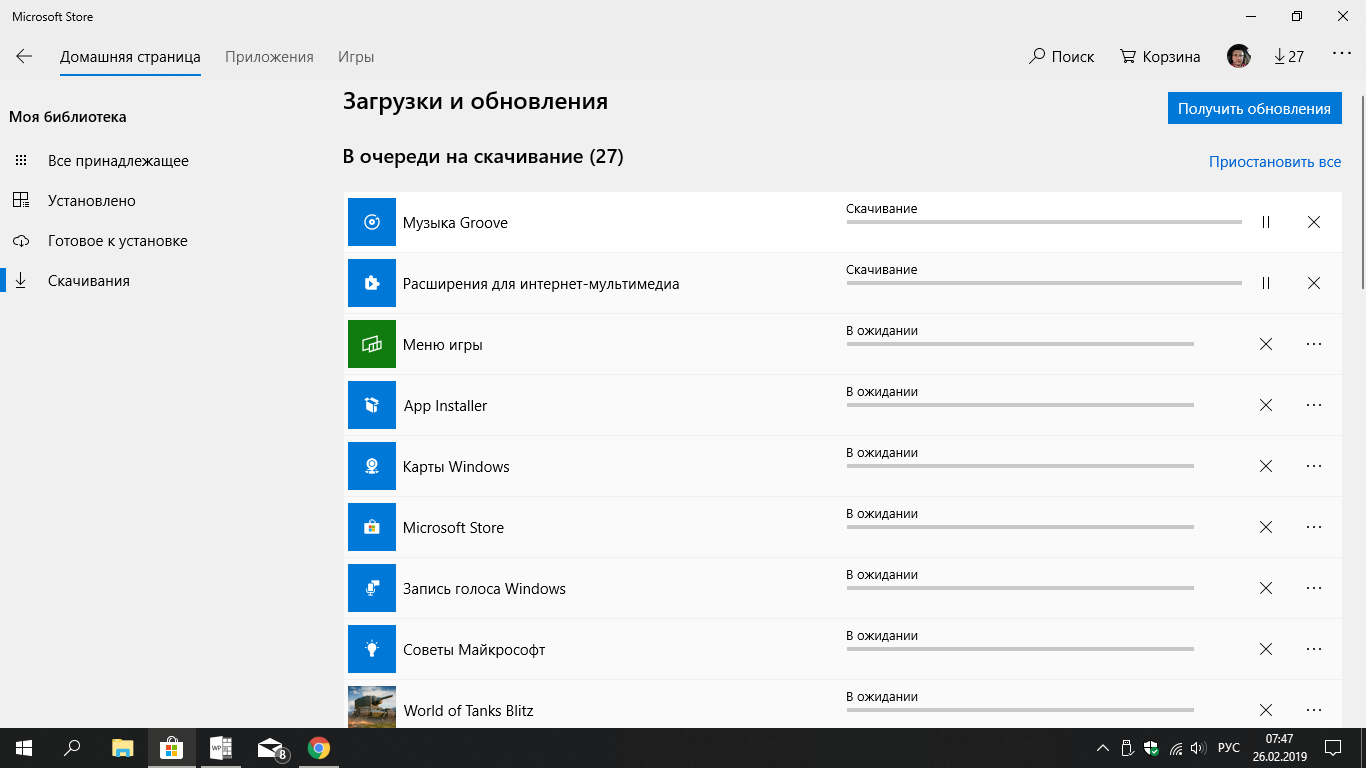Screen dimensions: 1366x768
Task: Click the App Installer progress bar
Action: pyautogui.click(x=1020, y=405)
